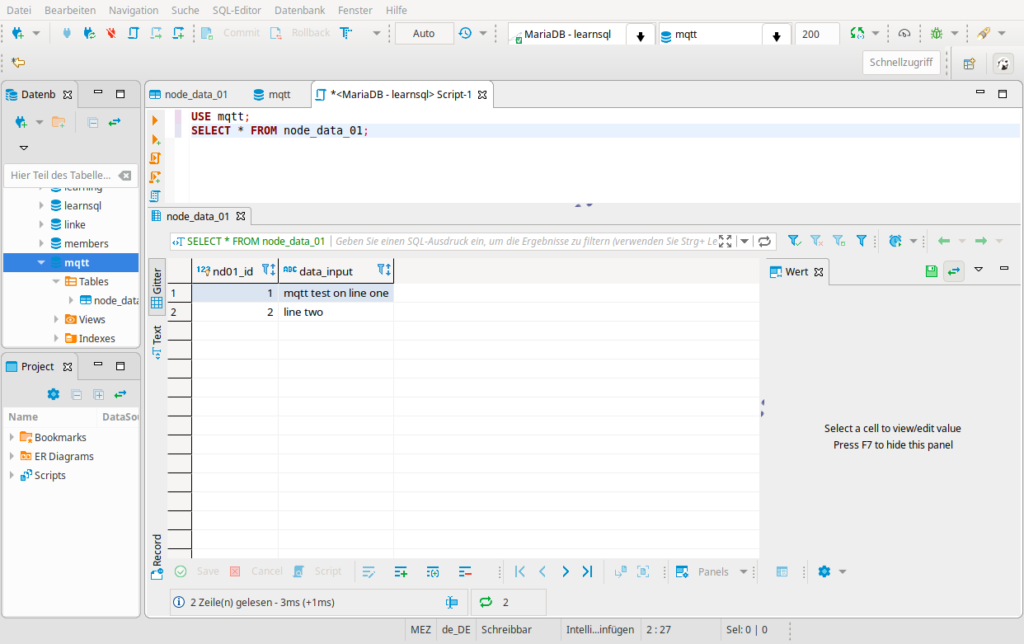Click the Schnellzugriff quick access field
Screen dimensions: 1024x644
coord(901,62)
